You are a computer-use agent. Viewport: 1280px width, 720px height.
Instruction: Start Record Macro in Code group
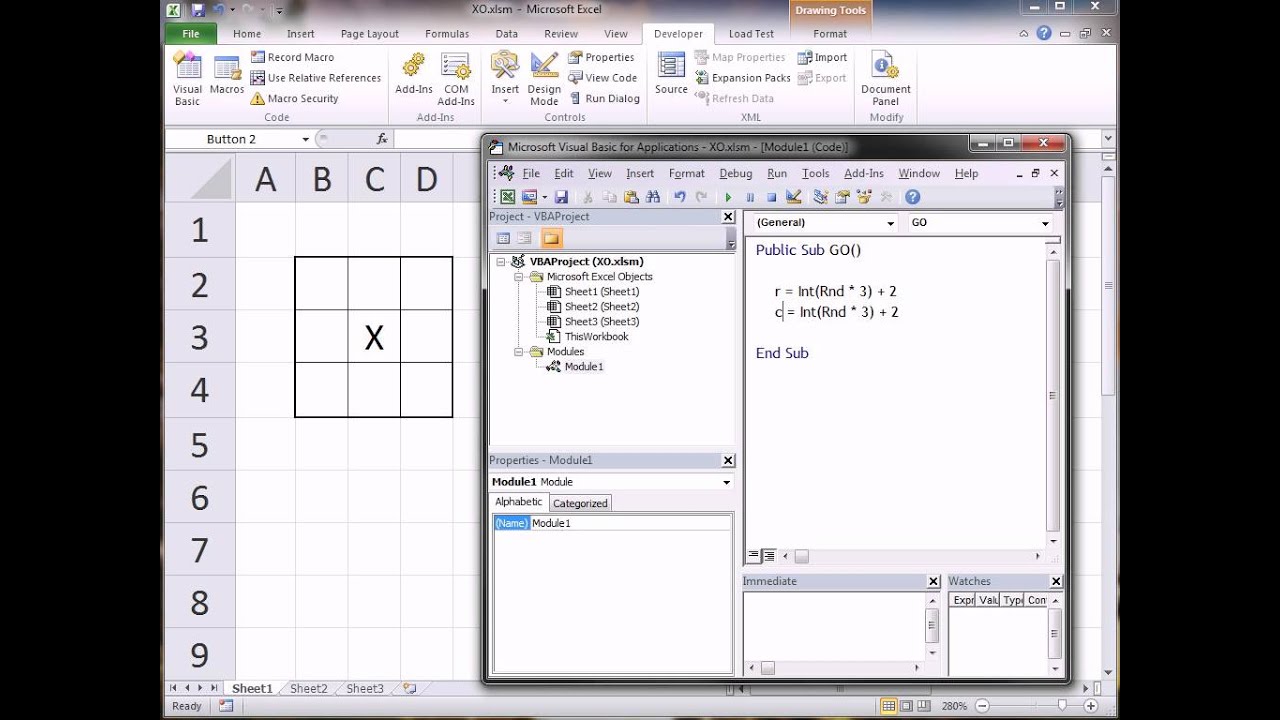pos(292,57)
